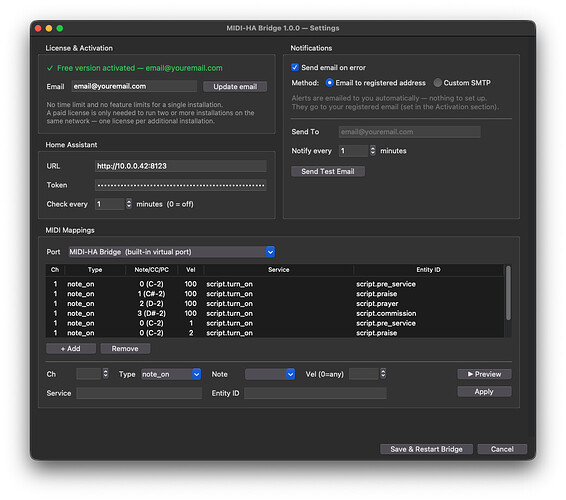Viewport: 566px width, 500px height.
Task: Click the Send Test Email button
Action: point(328,171)
